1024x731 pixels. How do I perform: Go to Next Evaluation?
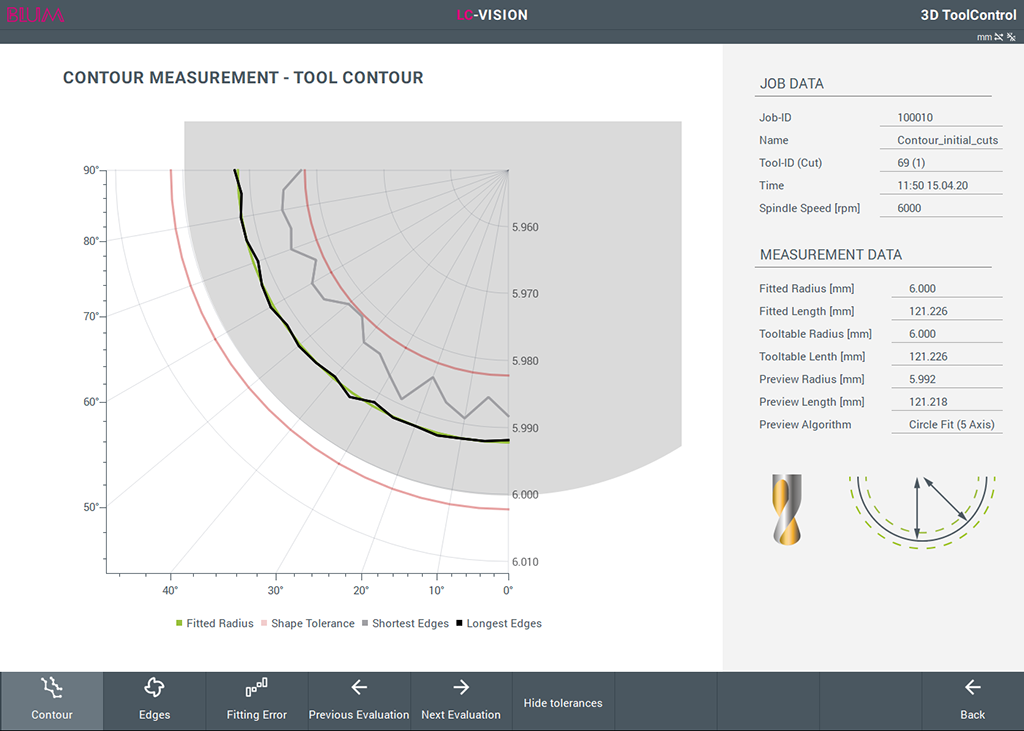coord(461,701)
